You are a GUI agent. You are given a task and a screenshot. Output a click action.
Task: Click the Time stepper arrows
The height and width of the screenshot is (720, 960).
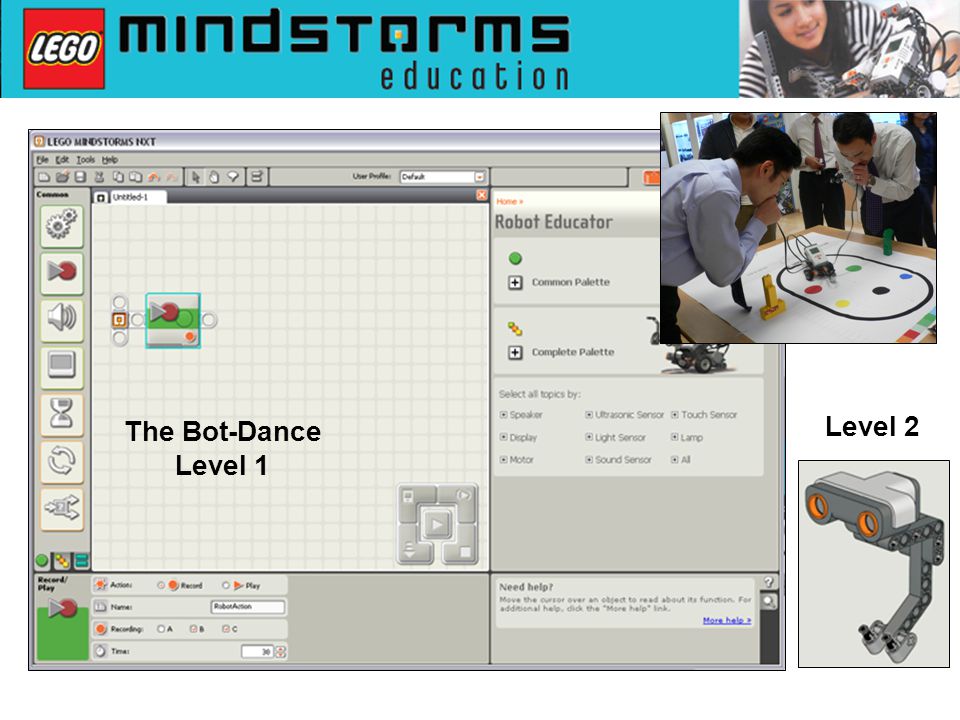tap(281, 652)
